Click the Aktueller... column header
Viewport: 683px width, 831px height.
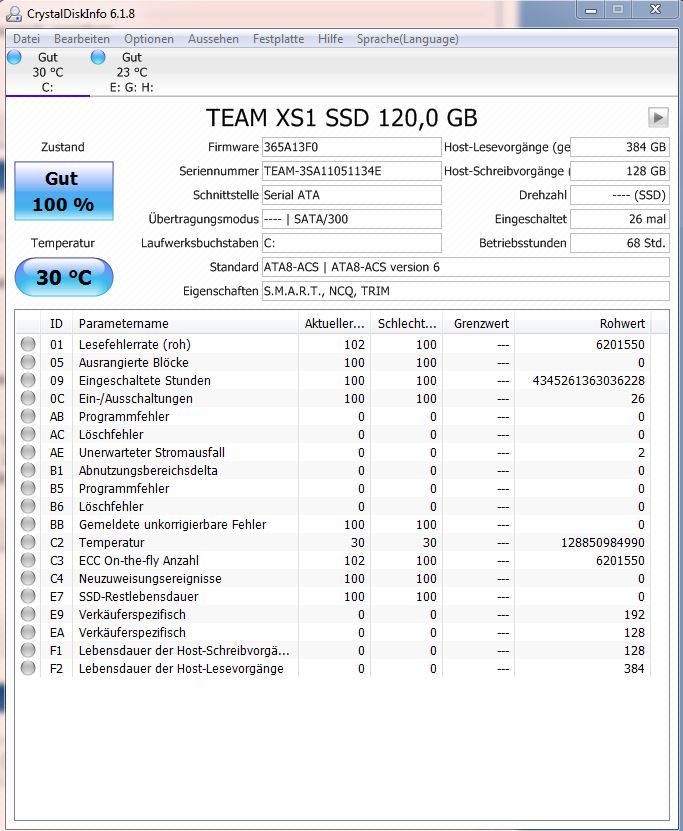tap(334, 323)
